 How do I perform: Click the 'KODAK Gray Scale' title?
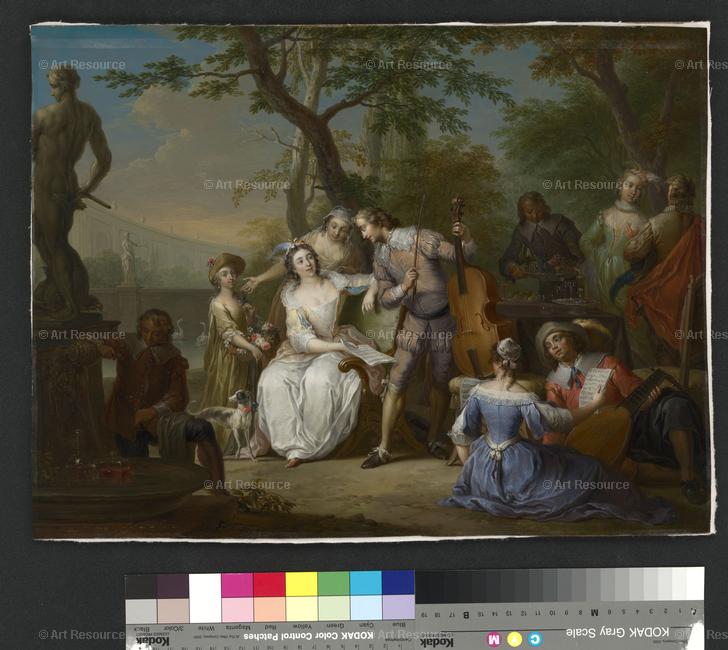(618, 632)
